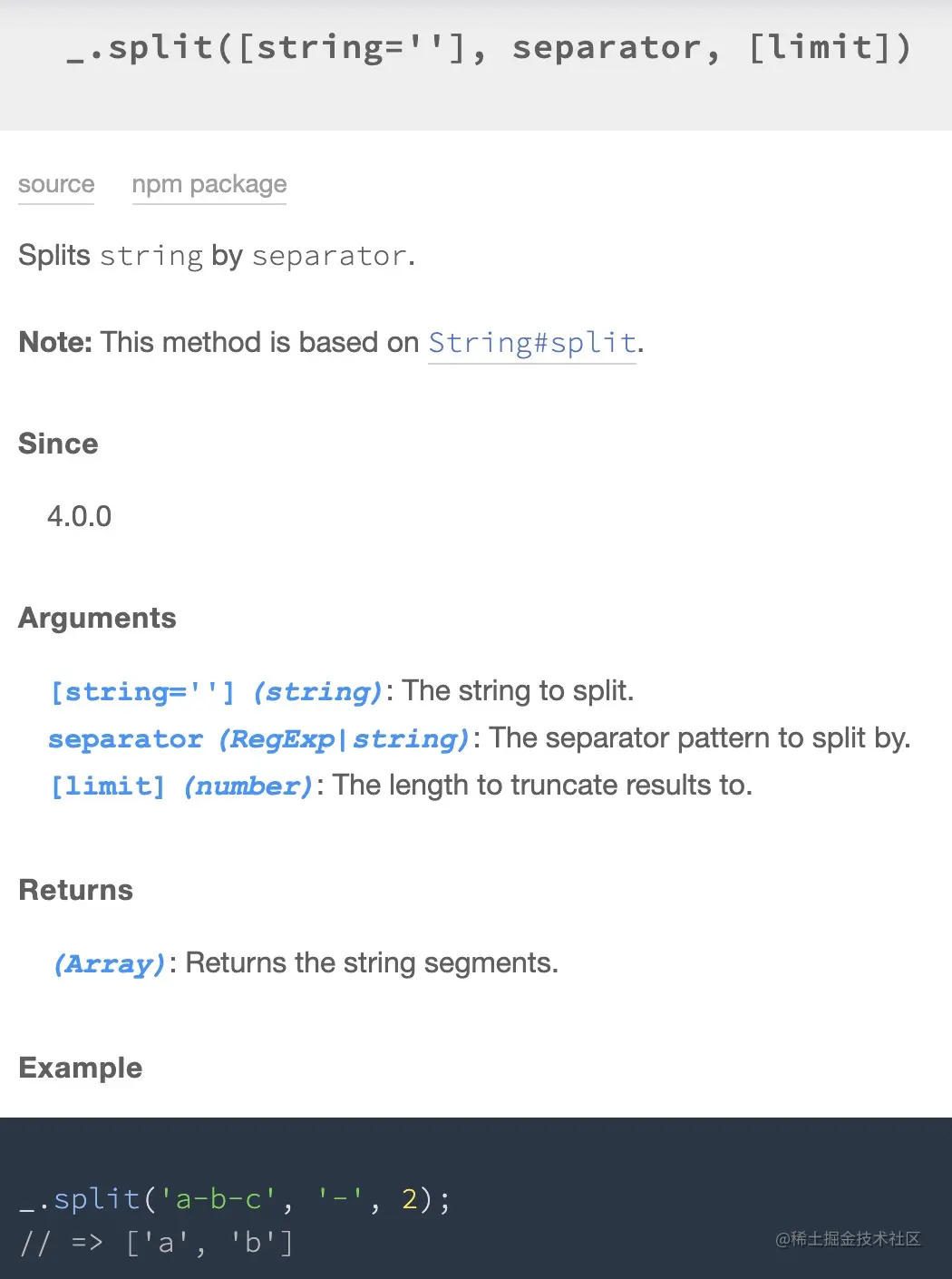952x1279 pixels.
Task: Click the (number) type annotation
Action: 248,786
